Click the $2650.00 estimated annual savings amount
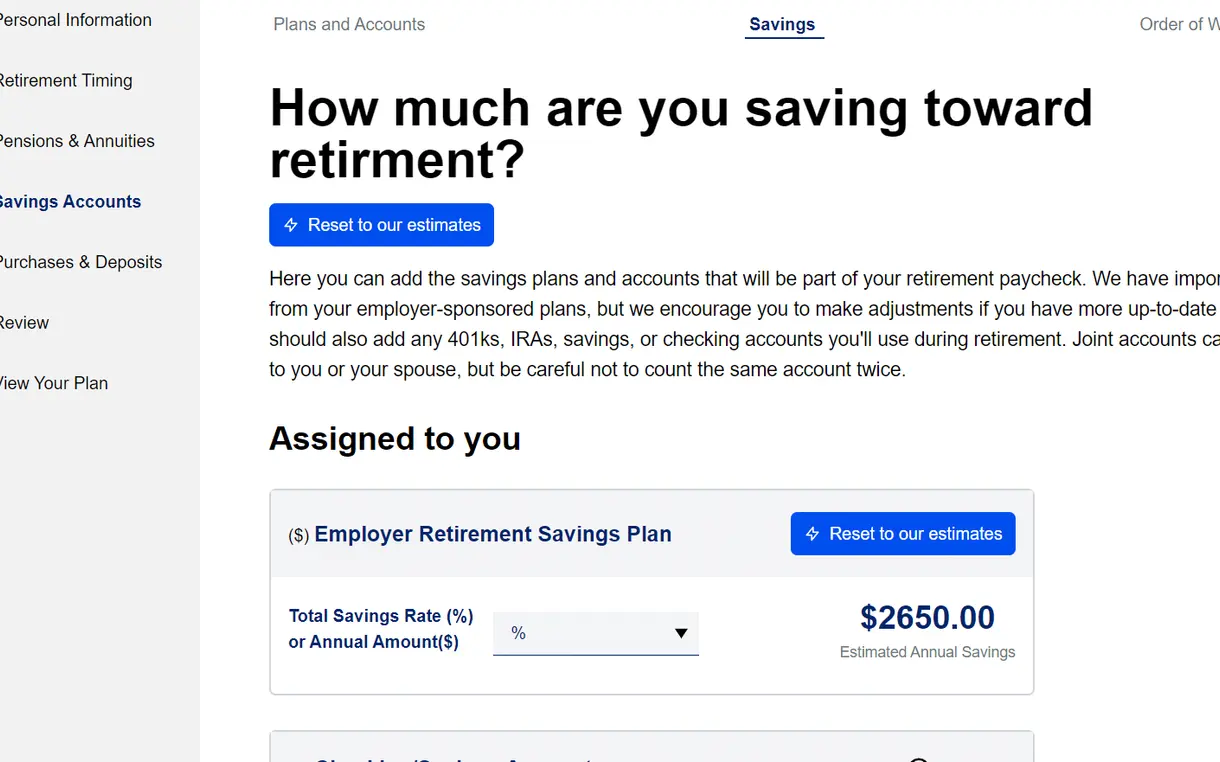The width and height of the screenshot is (1220, 762). 927,618
